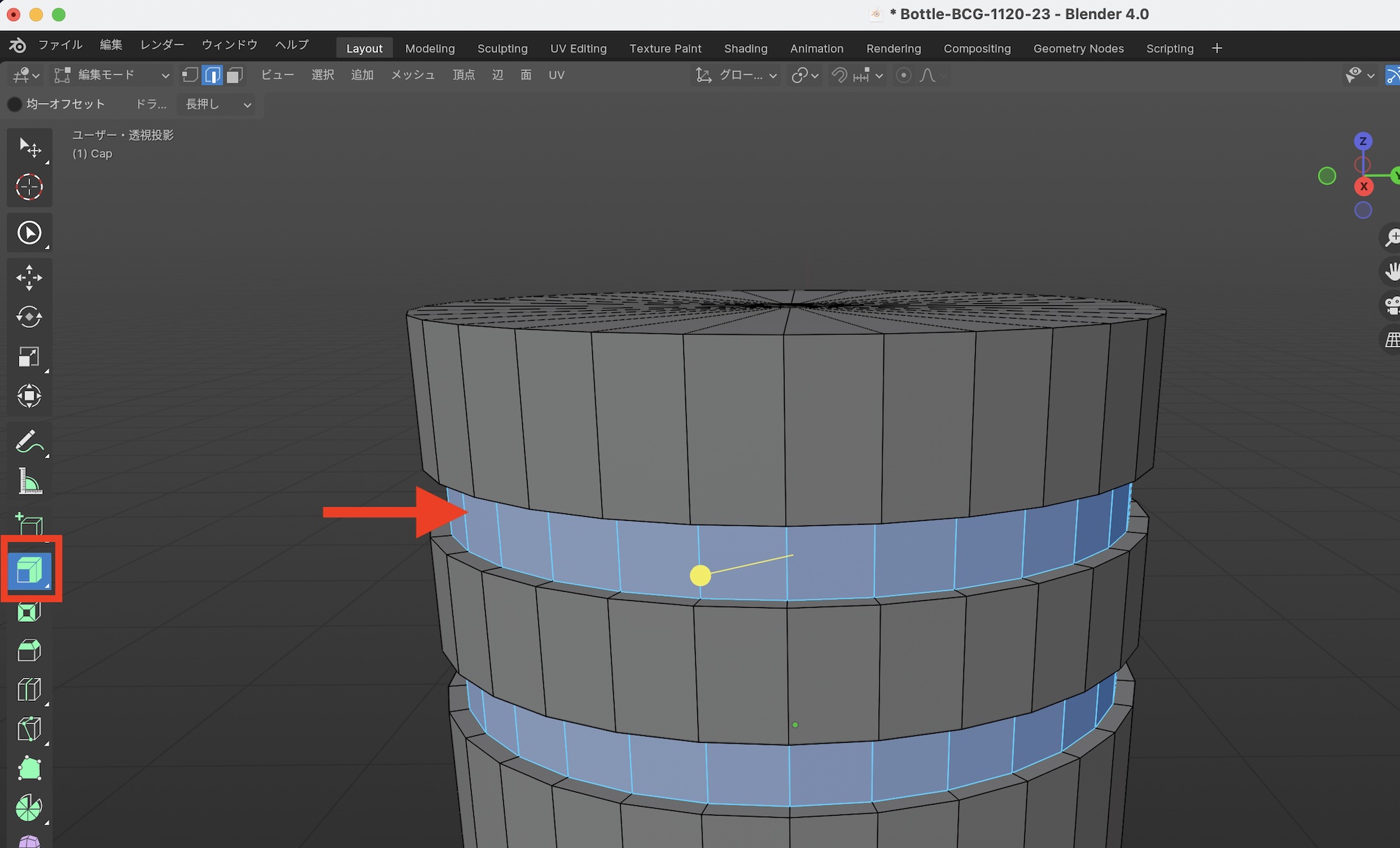The height and width of the screenshot is (848, 1400).
Task: Open the 編集モード mode dropdown
Action: 113,75
